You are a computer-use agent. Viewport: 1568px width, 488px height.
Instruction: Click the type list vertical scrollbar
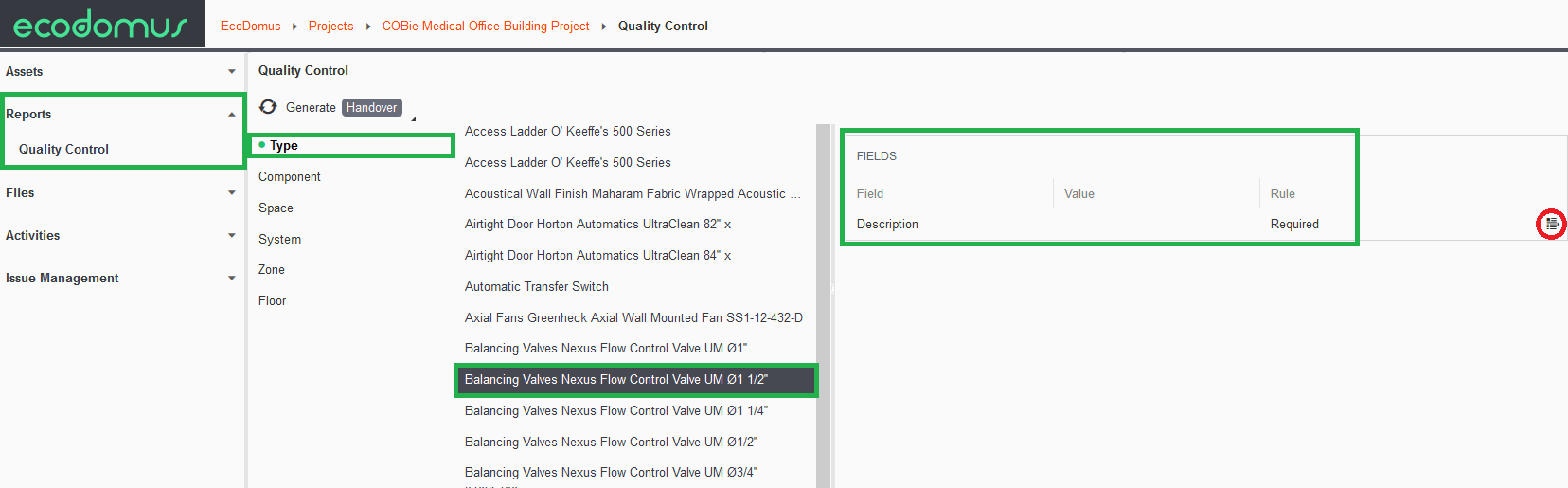pyautogui.click(x=824, y=306)
